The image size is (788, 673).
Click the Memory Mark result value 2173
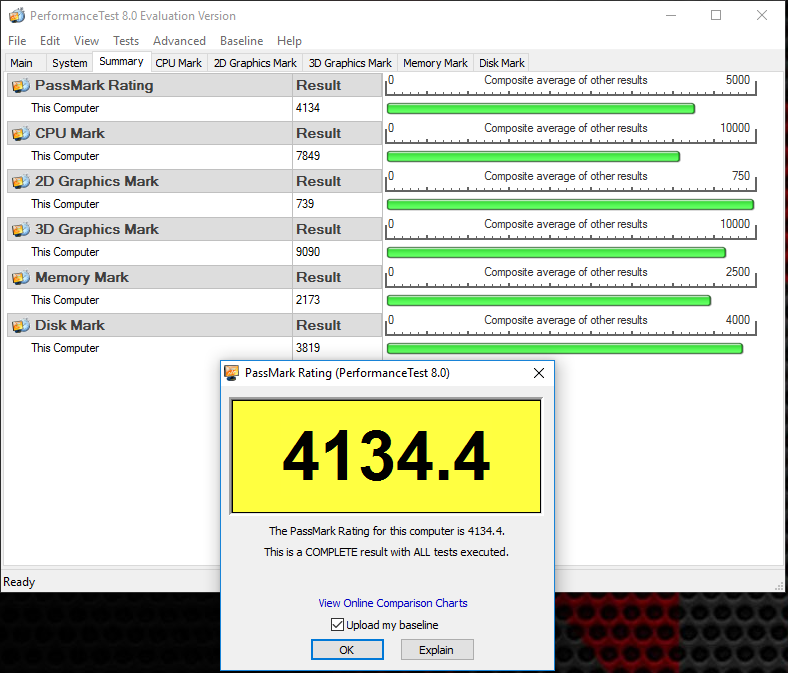click(x=308, y=300)
